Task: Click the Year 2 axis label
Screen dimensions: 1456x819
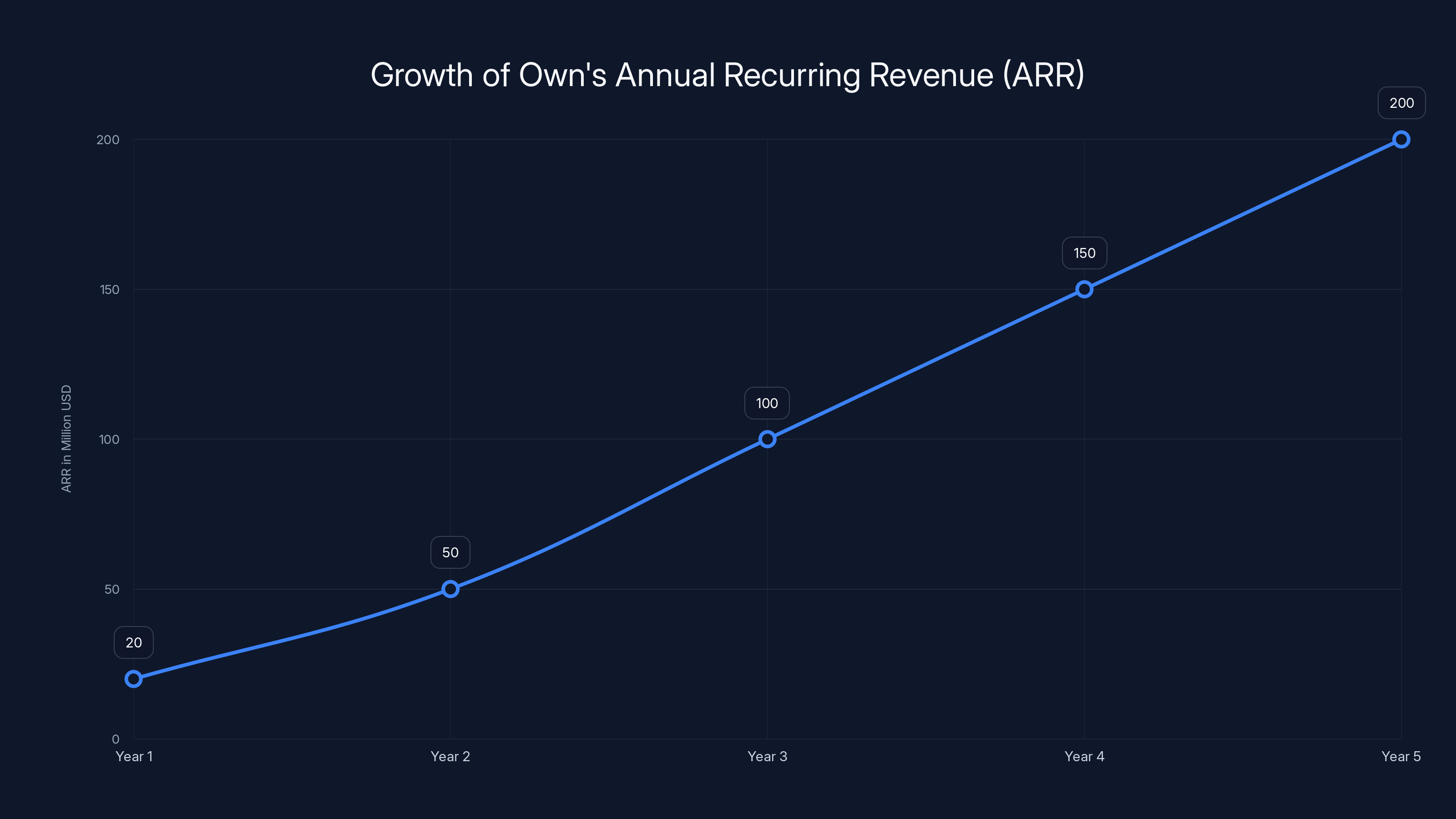Action: point(450,756)
